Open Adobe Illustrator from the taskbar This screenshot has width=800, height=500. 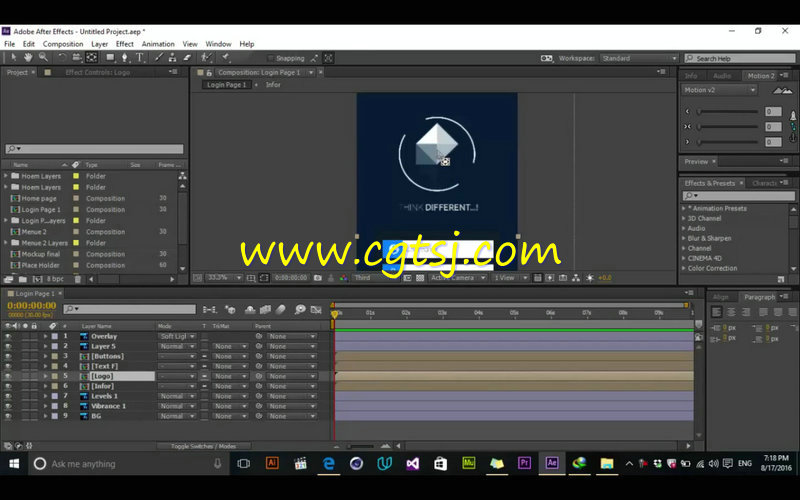(272, 463)
